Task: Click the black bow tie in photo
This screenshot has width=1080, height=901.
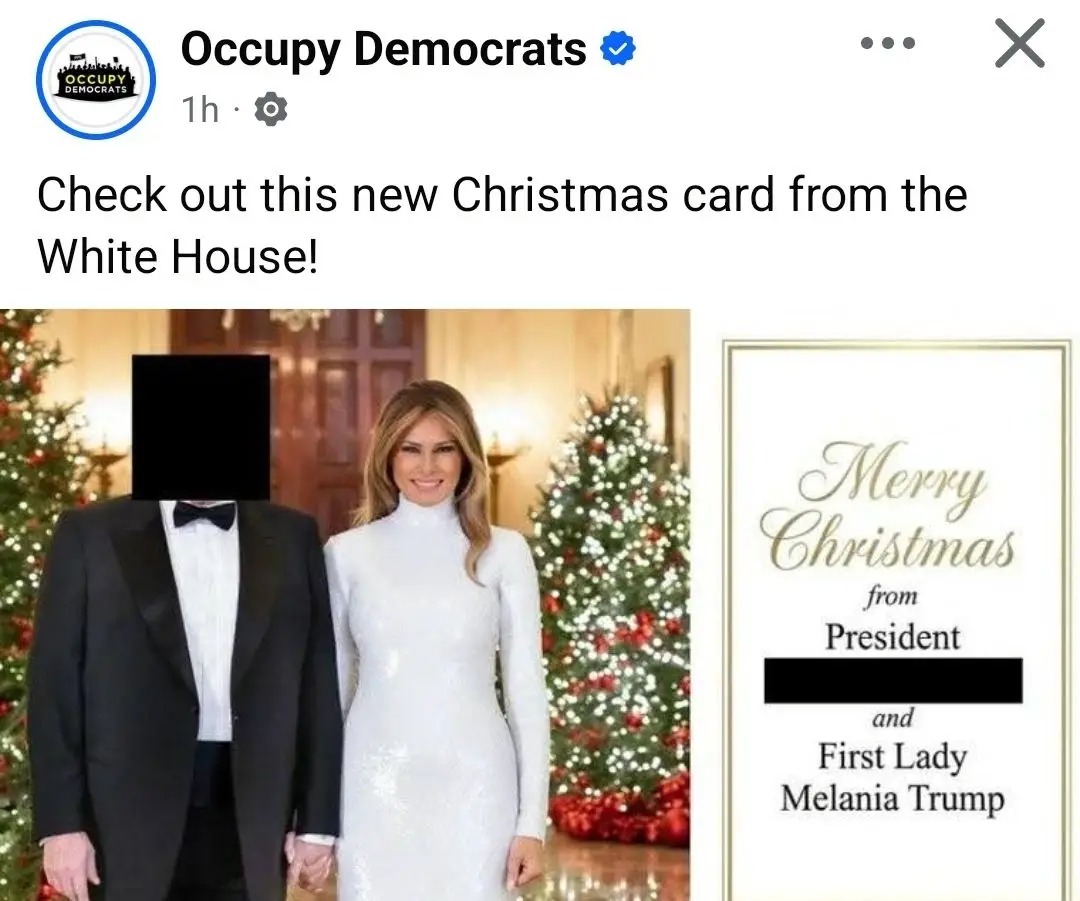Action: pos(204,515)
